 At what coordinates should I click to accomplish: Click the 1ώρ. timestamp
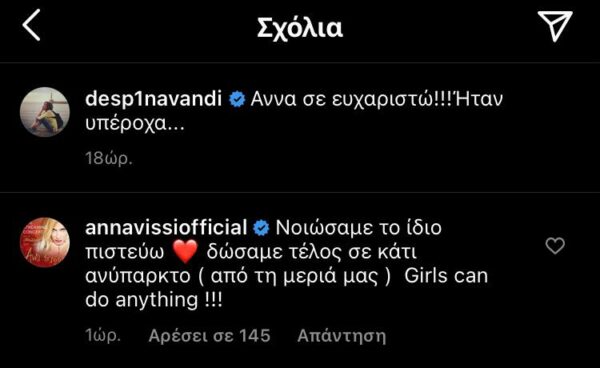[103, 335]
